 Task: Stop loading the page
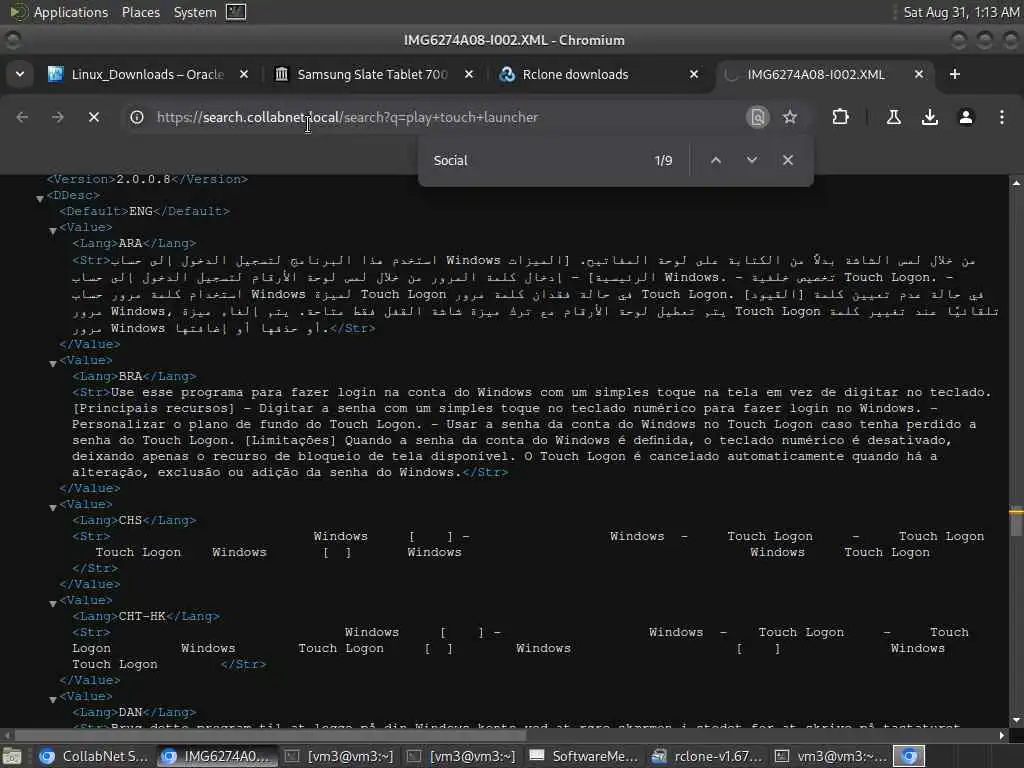pos(94,118)
